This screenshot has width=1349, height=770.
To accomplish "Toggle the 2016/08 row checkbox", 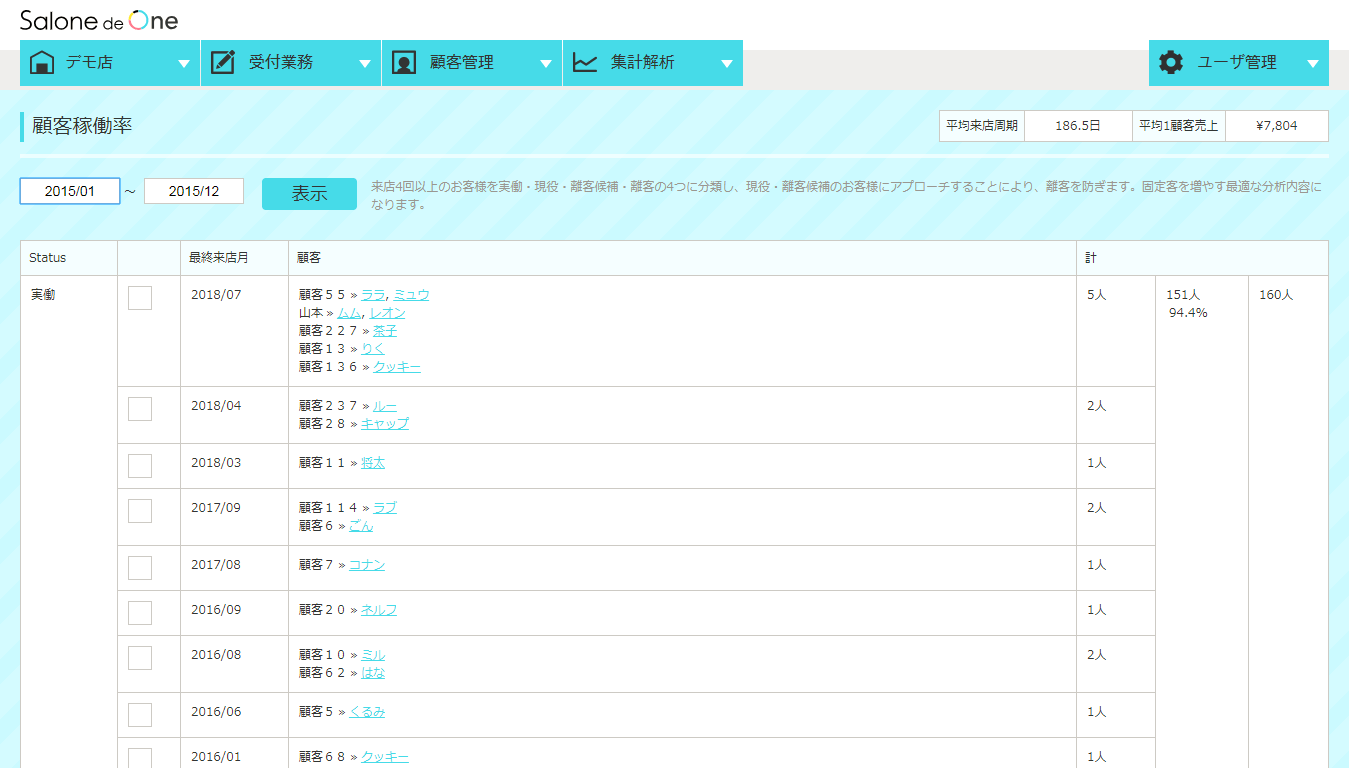I will (140, 658).
